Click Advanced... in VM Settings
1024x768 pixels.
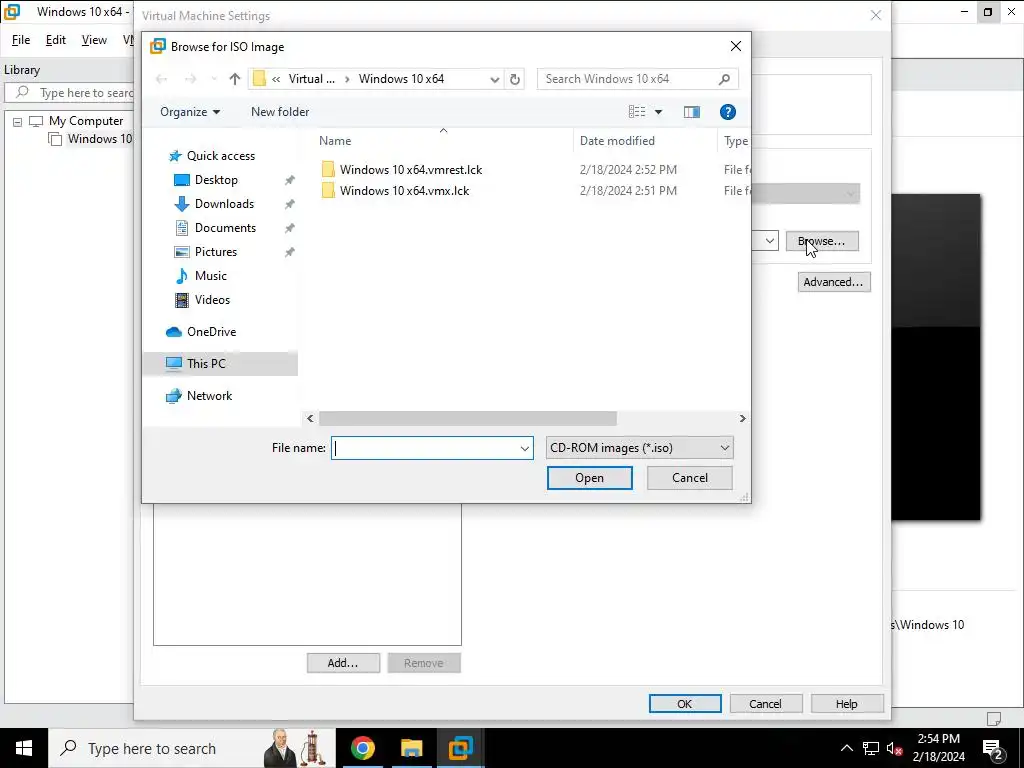coord(834,282)
